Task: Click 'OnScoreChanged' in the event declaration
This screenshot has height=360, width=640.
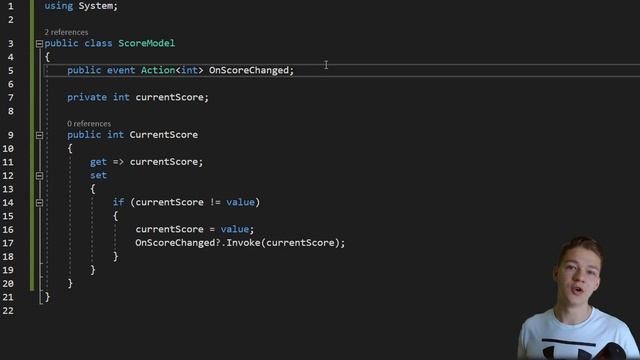Action: [x=249, y=70]
